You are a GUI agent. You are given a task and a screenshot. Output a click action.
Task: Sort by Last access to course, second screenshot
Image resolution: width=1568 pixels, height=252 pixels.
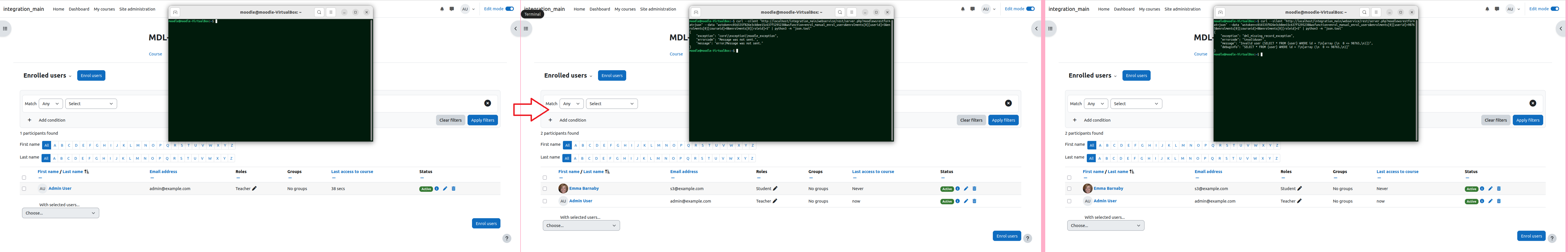point(873,172)
